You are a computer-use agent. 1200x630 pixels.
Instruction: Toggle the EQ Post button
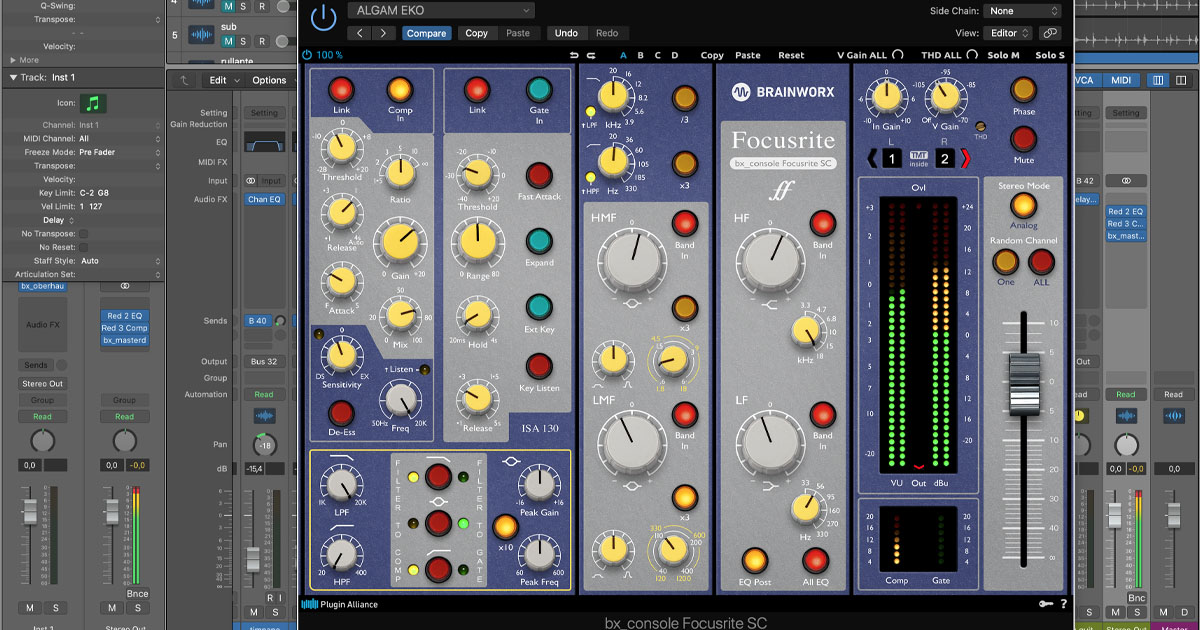pos(755,561)
